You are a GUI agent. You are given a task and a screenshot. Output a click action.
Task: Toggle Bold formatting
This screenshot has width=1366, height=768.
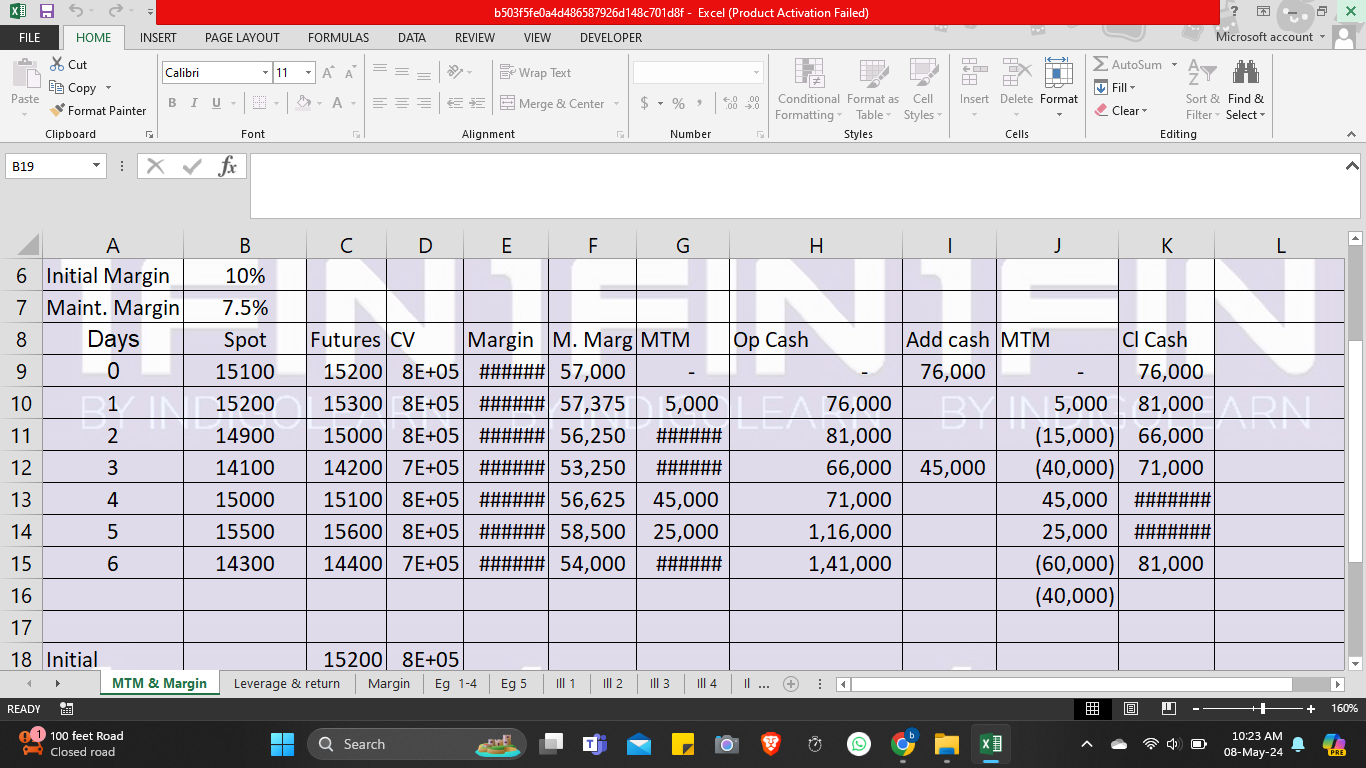coord(172,103)
